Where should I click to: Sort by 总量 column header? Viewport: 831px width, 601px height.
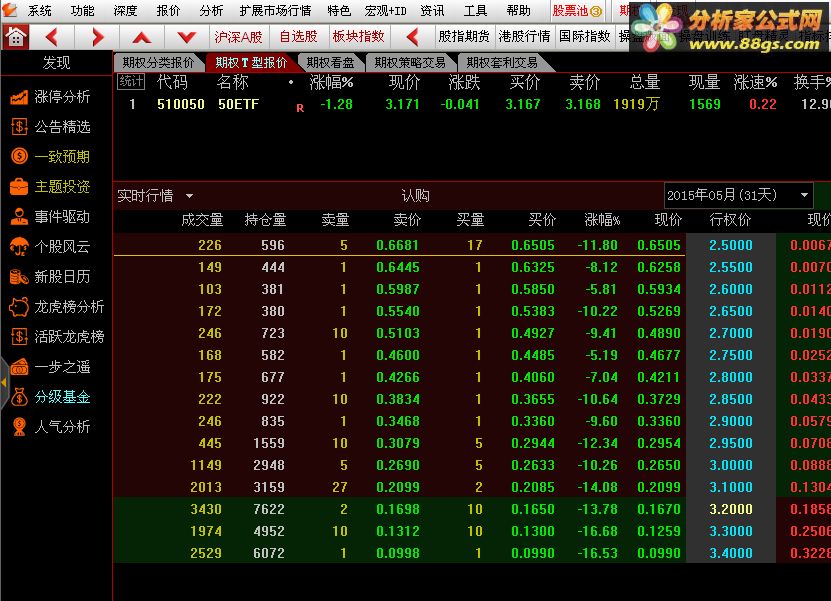[x=644, y=83]
